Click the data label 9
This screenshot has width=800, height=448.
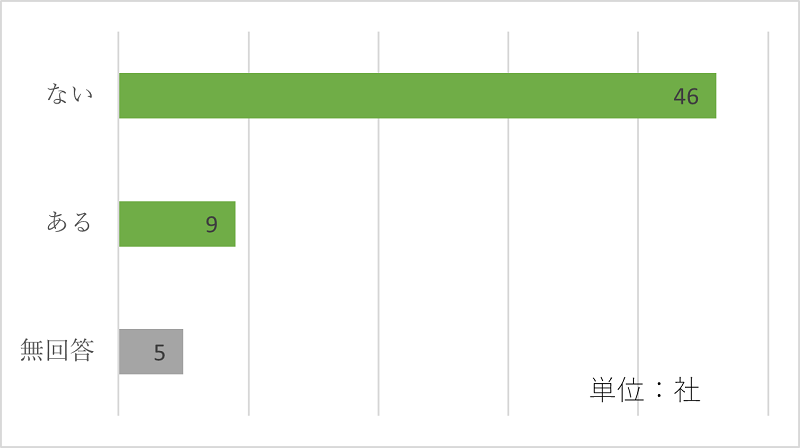coord(212,225)
